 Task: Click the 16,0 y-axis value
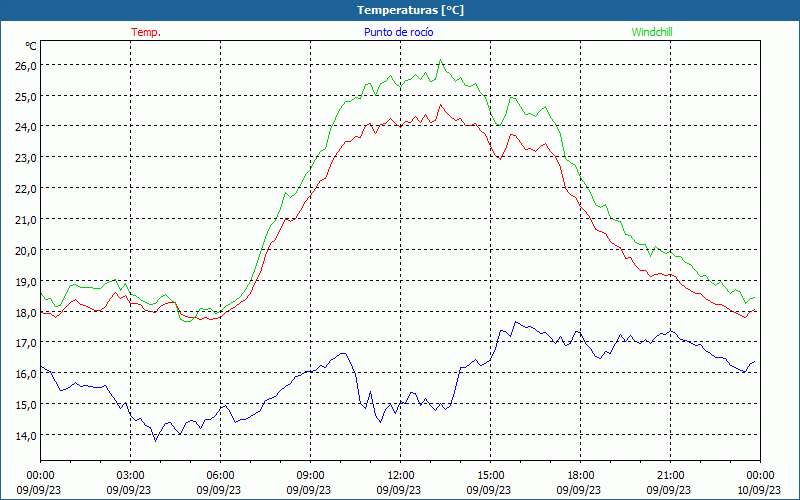pyautogui.click(x=26, y=374)
